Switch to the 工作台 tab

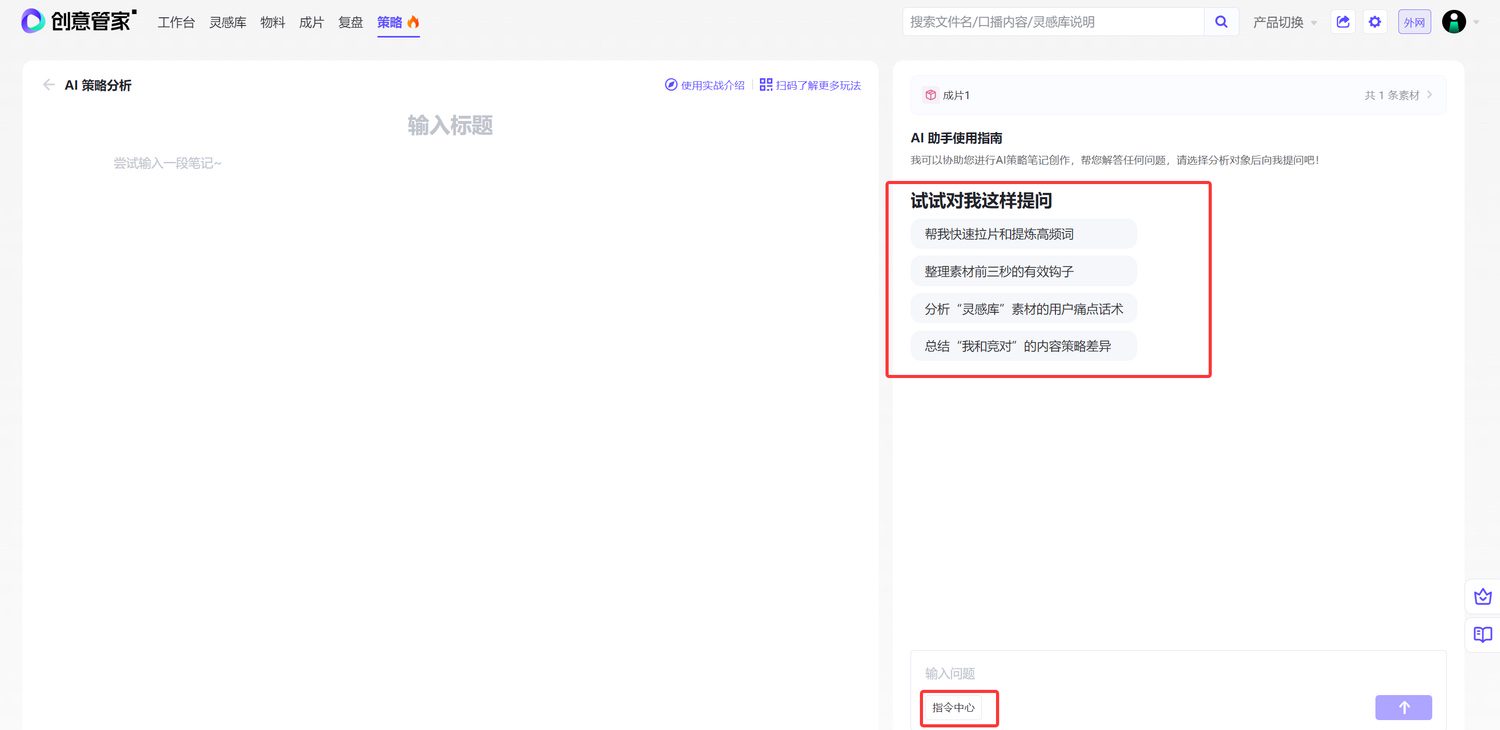point(176,22)
